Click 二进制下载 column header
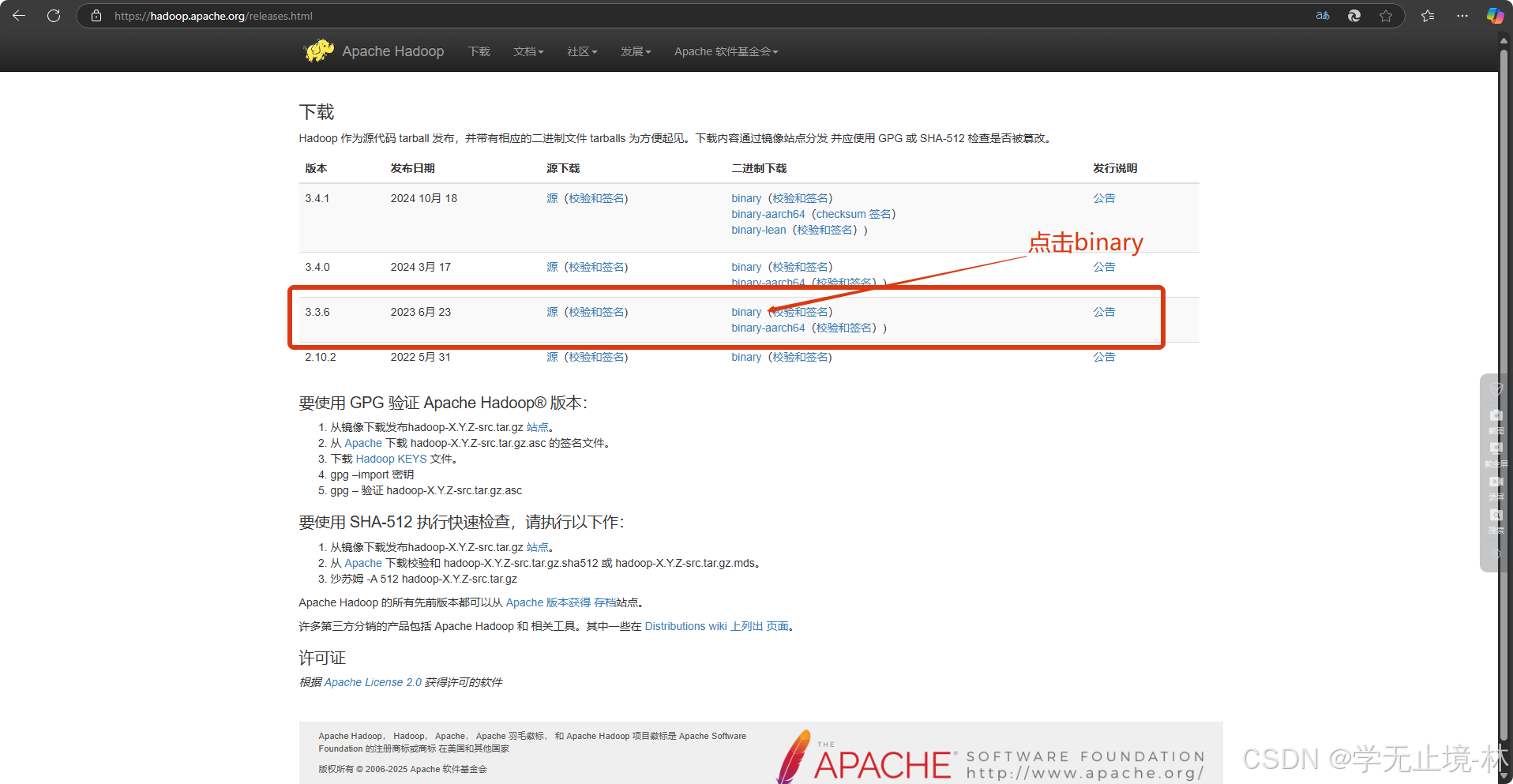The height and width of the screenshot is (784, 1513). point(759,168)
